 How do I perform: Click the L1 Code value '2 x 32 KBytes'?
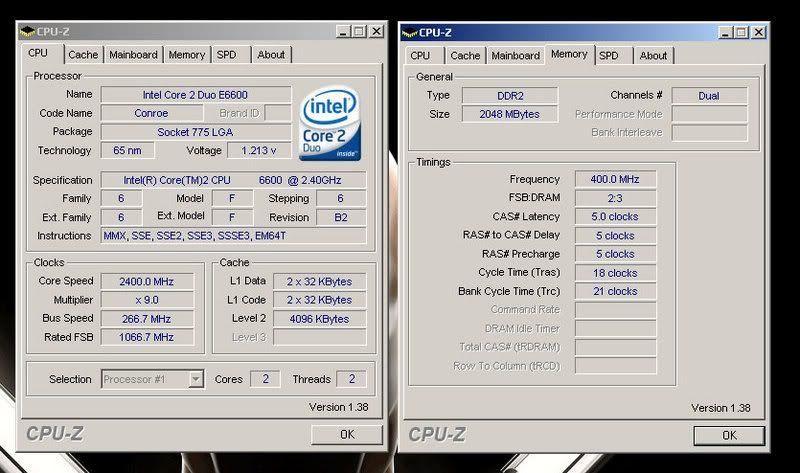pos(319,300)
